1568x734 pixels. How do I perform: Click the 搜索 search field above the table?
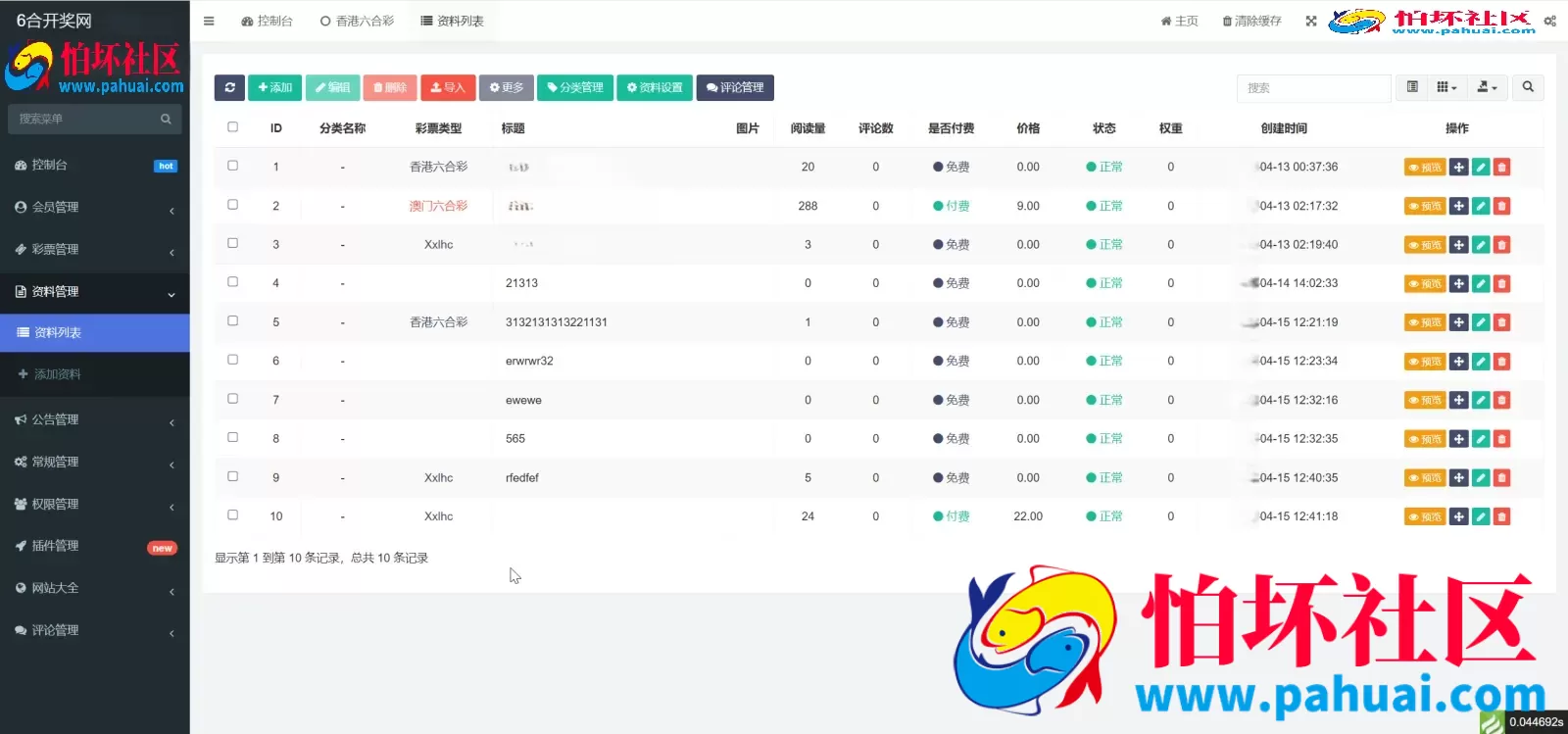pyautogui.click(x=1313, y=87)
